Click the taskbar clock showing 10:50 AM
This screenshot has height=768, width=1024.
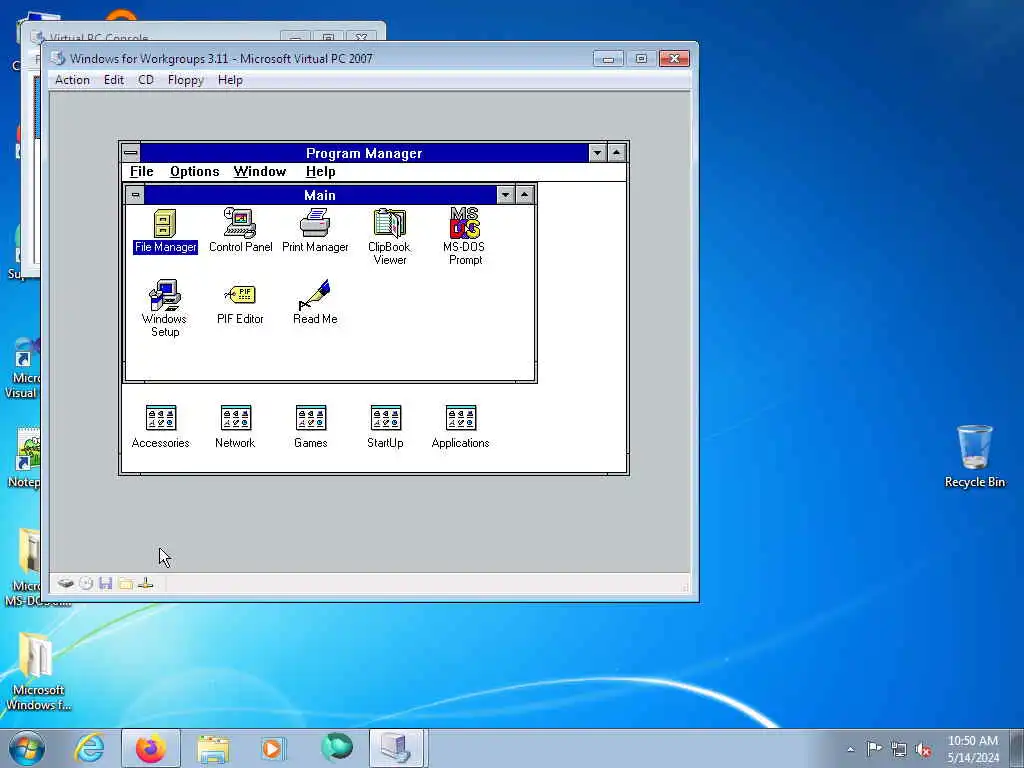pos(973,749)
